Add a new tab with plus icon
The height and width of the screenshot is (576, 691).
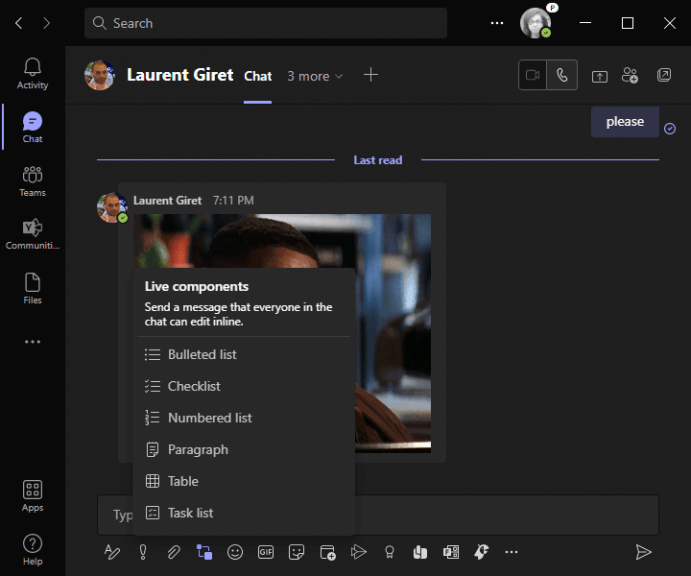[x=371, y=75]
